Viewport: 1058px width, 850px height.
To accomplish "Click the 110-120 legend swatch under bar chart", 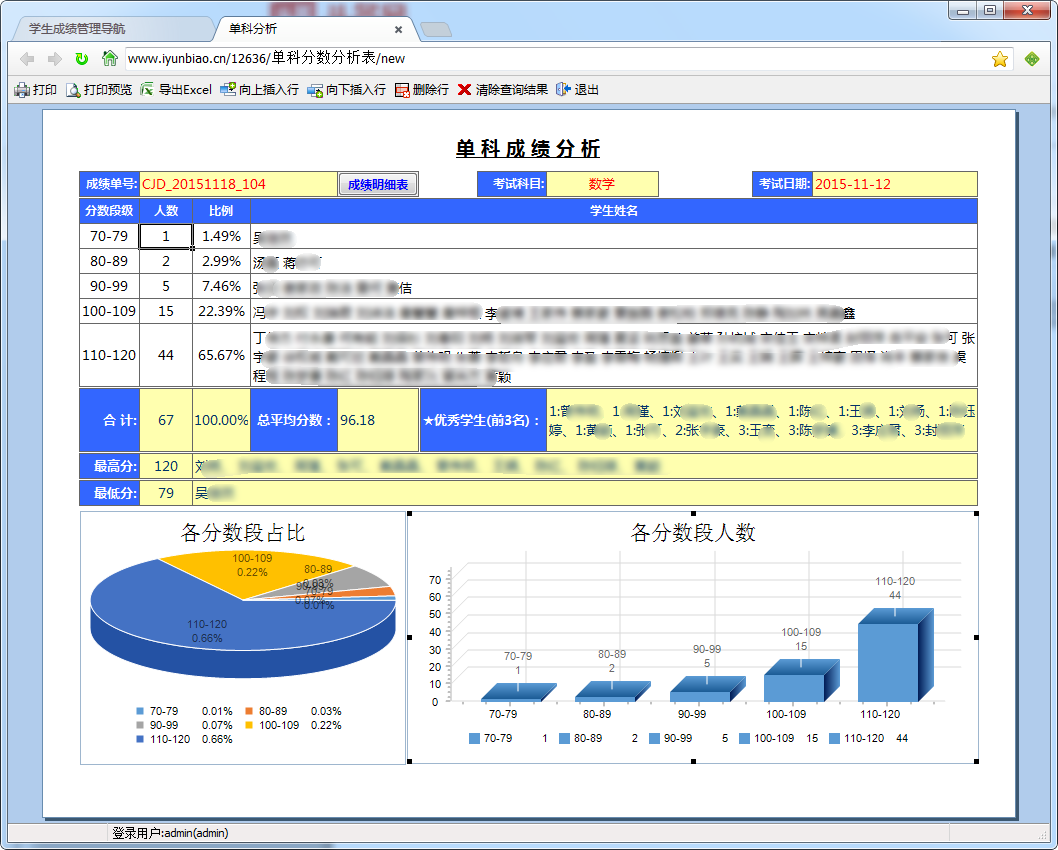I will tap(835, 739).
